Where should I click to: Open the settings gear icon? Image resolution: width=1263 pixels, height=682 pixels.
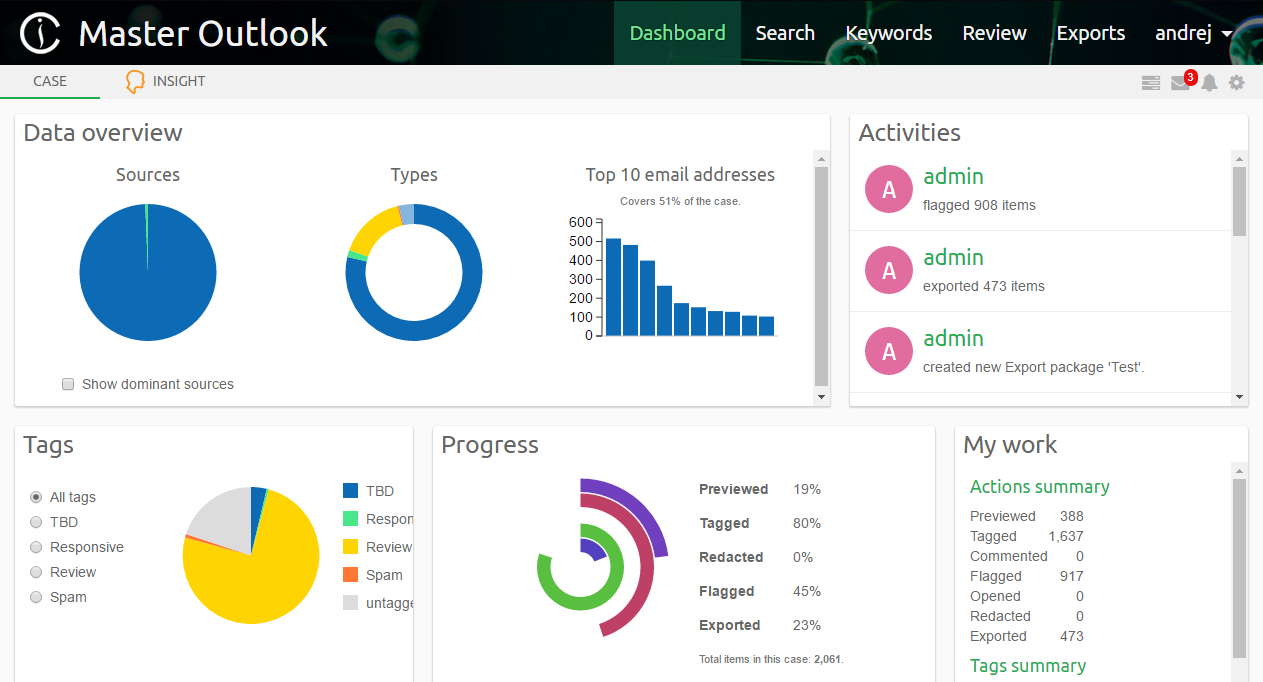(x=1237, y=83)
